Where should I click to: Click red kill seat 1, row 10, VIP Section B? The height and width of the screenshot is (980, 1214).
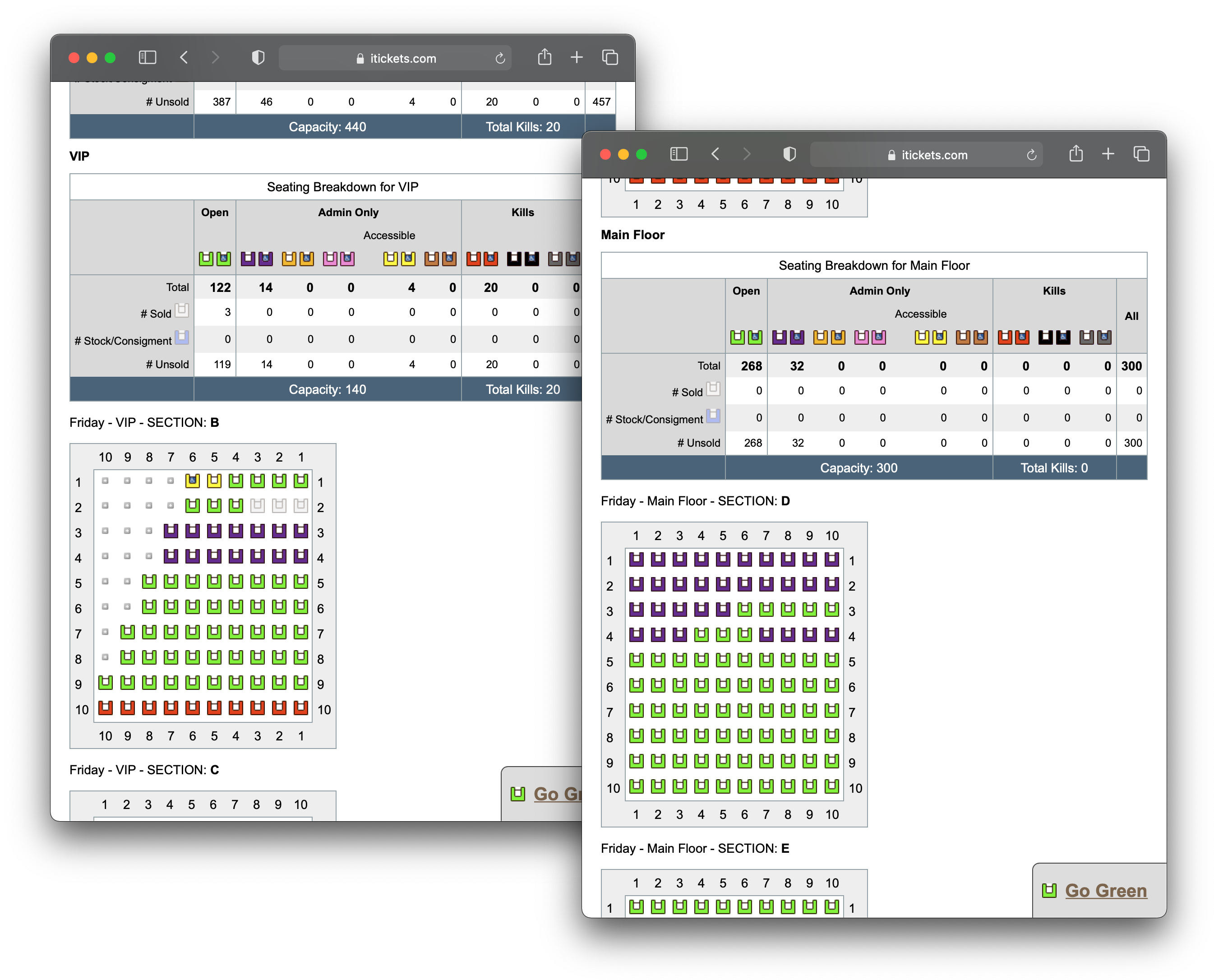(x=301, y=708)
